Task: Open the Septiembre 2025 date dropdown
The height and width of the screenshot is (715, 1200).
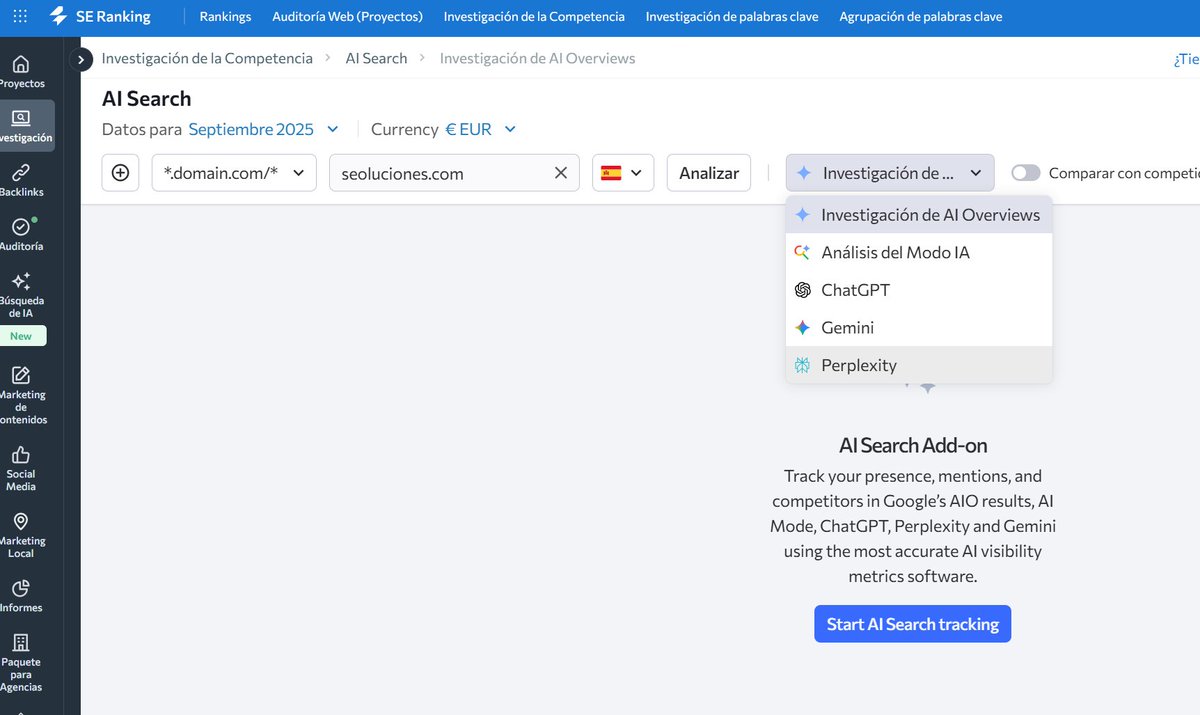Action: (264, 129)
